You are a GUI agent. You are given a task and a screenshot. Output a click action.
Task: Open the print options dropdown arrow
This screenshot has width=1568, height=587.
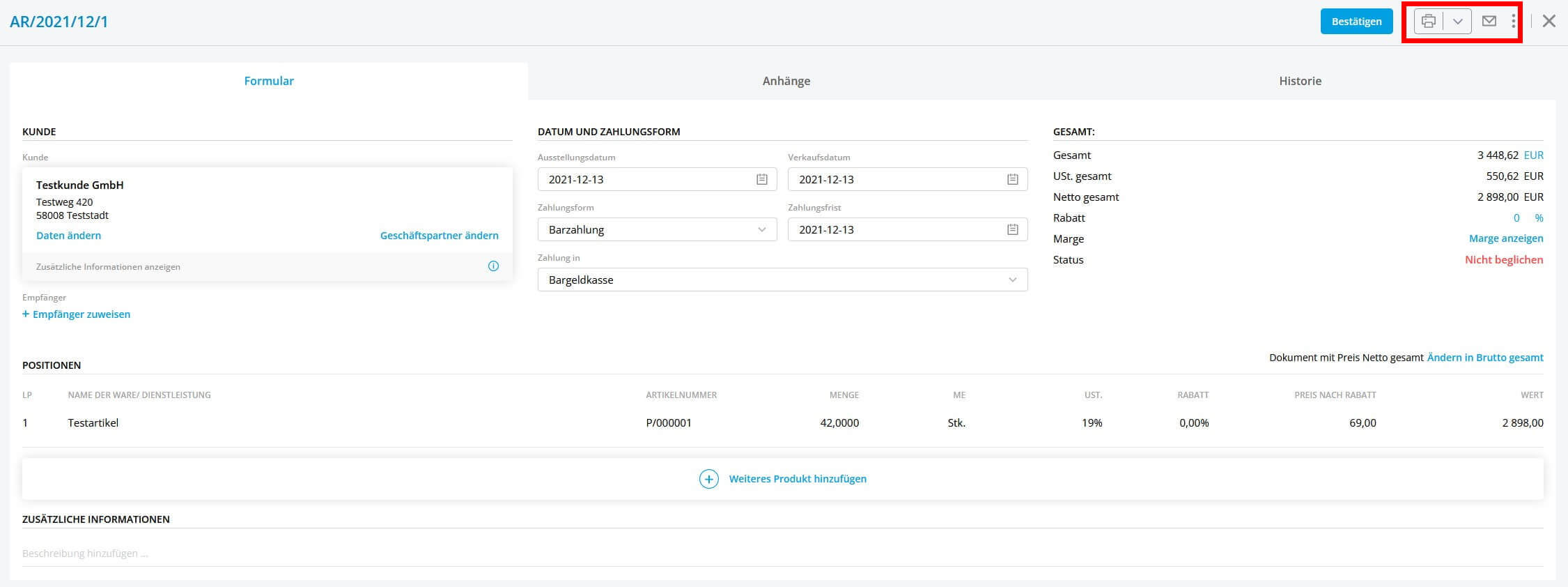tap(1457, 22)
